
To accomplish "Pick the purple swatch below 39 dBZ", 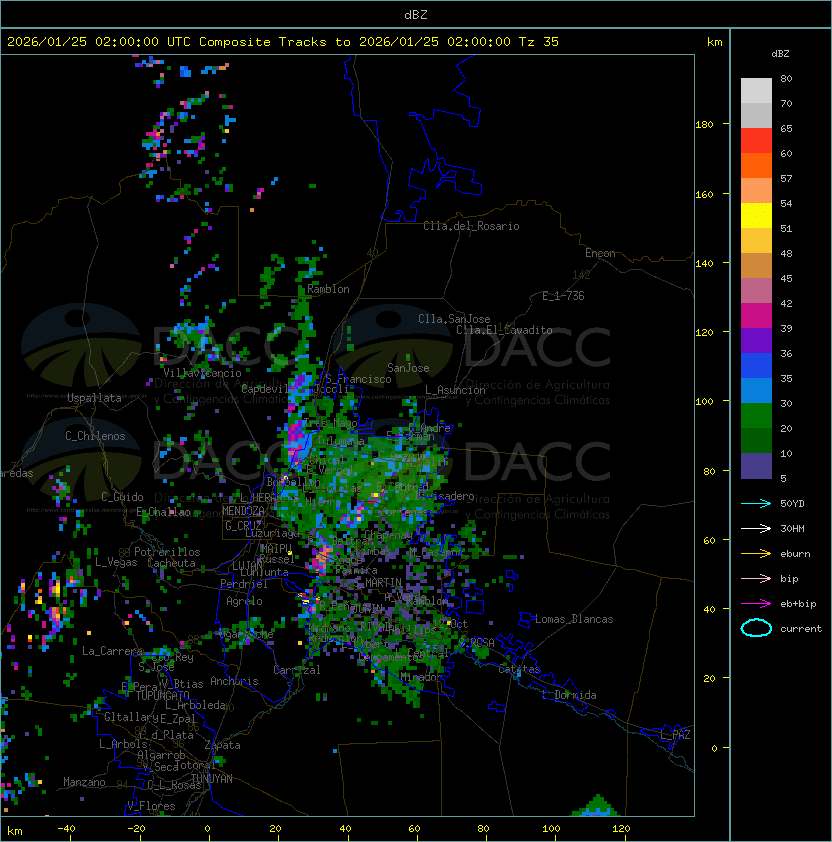I will tap(756, 340).
